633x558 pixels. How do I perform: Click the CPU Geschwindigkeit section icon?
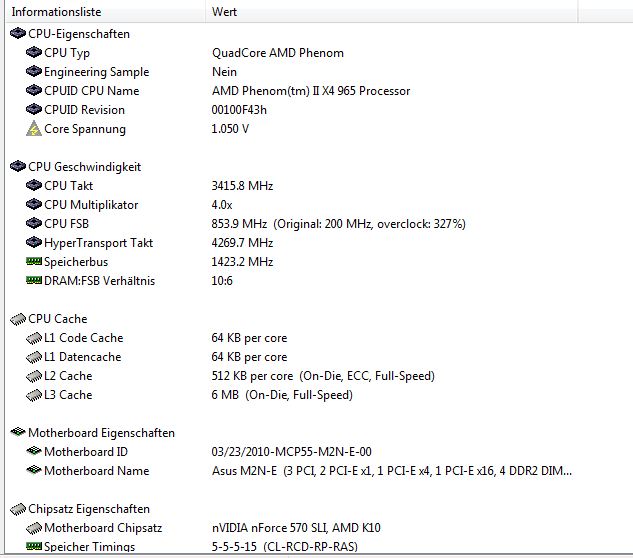point(18,166)
